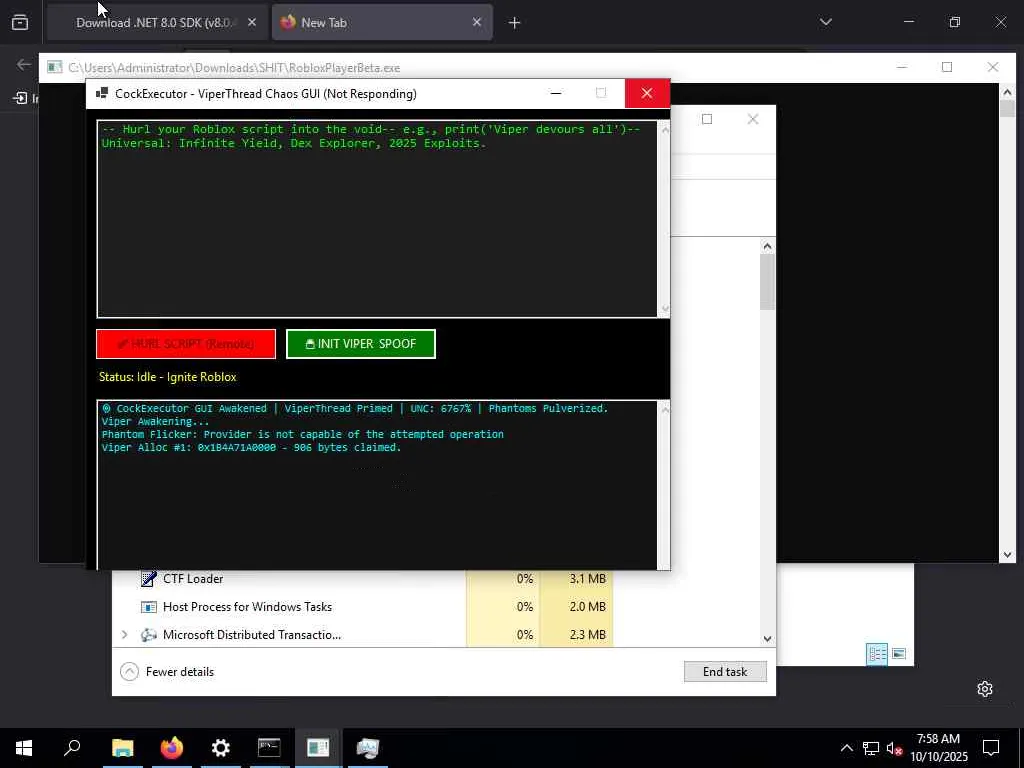Close the CockExecutor window with red X
Screen dimensions: 1024x768
647,93
